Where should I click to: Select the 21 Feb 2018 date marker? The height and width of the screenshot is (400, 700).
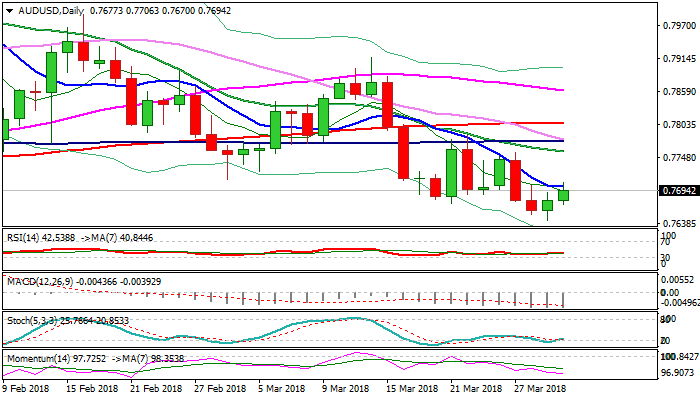point(154,388)
